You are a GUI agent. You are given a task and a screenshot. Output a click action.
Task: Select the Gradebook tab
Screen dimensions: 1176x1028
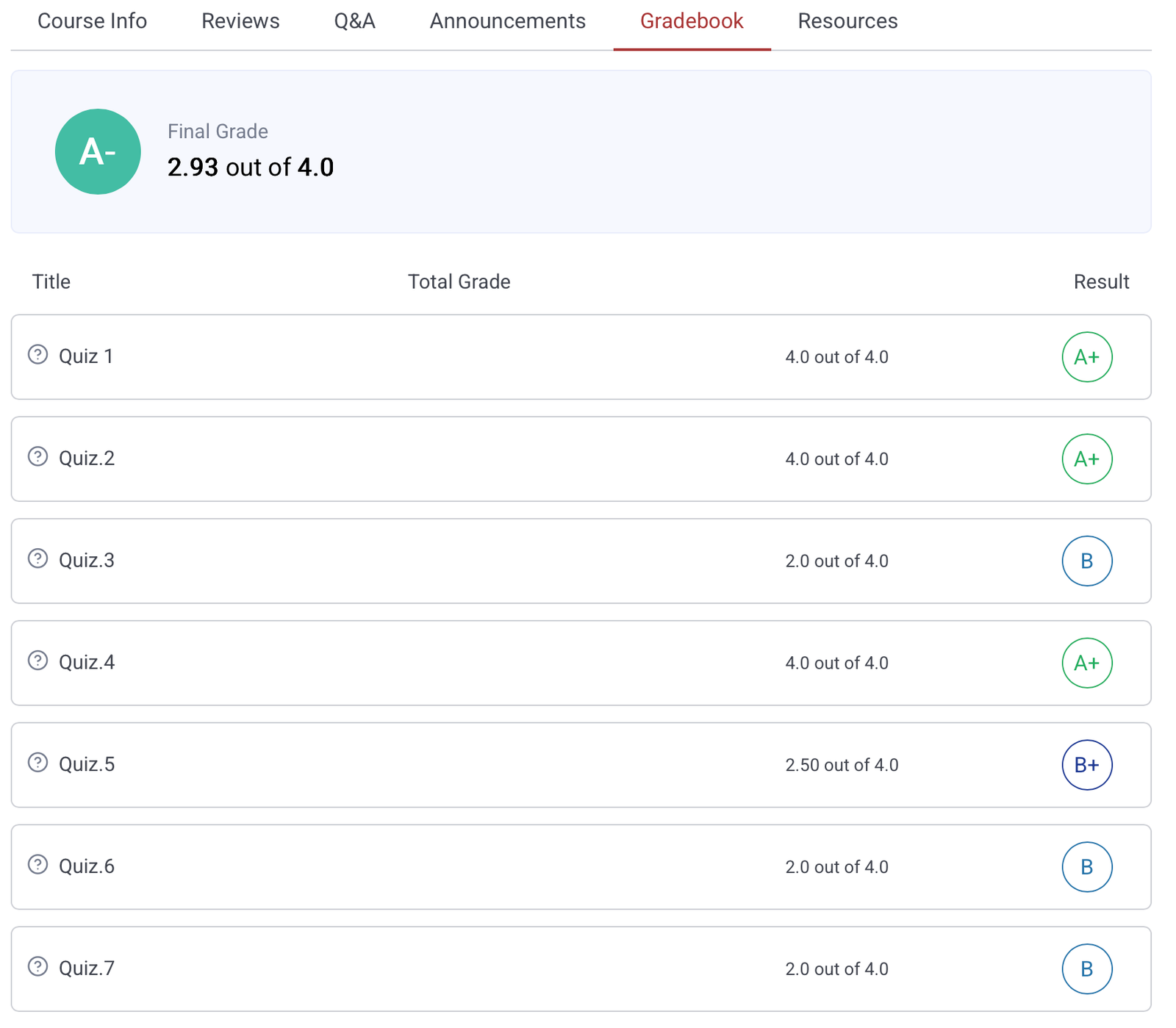coord(692,21)
